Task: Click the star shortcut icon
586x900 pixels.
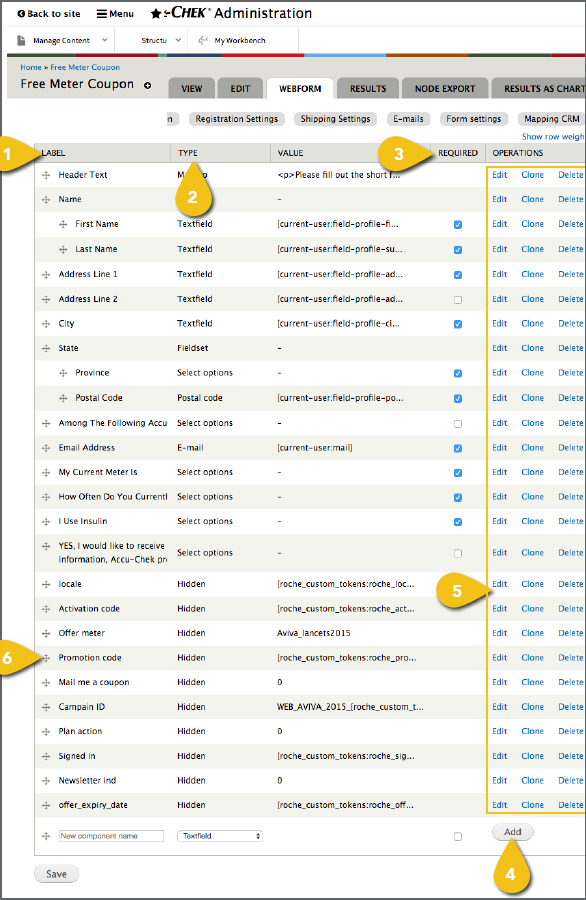Action: tap(156, 13)
